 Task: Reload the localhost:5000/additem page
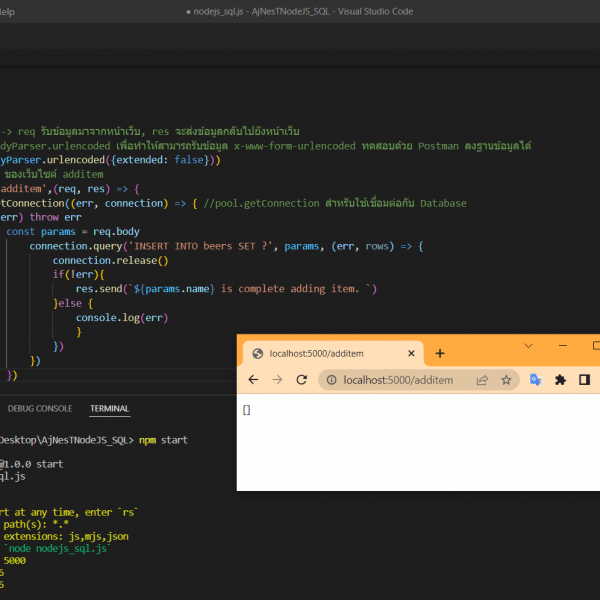click(302, 380)
